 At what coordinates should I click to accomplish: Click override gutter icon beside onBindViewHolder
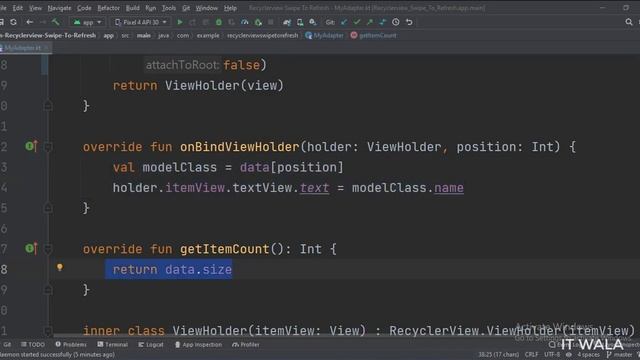point(31,146)
